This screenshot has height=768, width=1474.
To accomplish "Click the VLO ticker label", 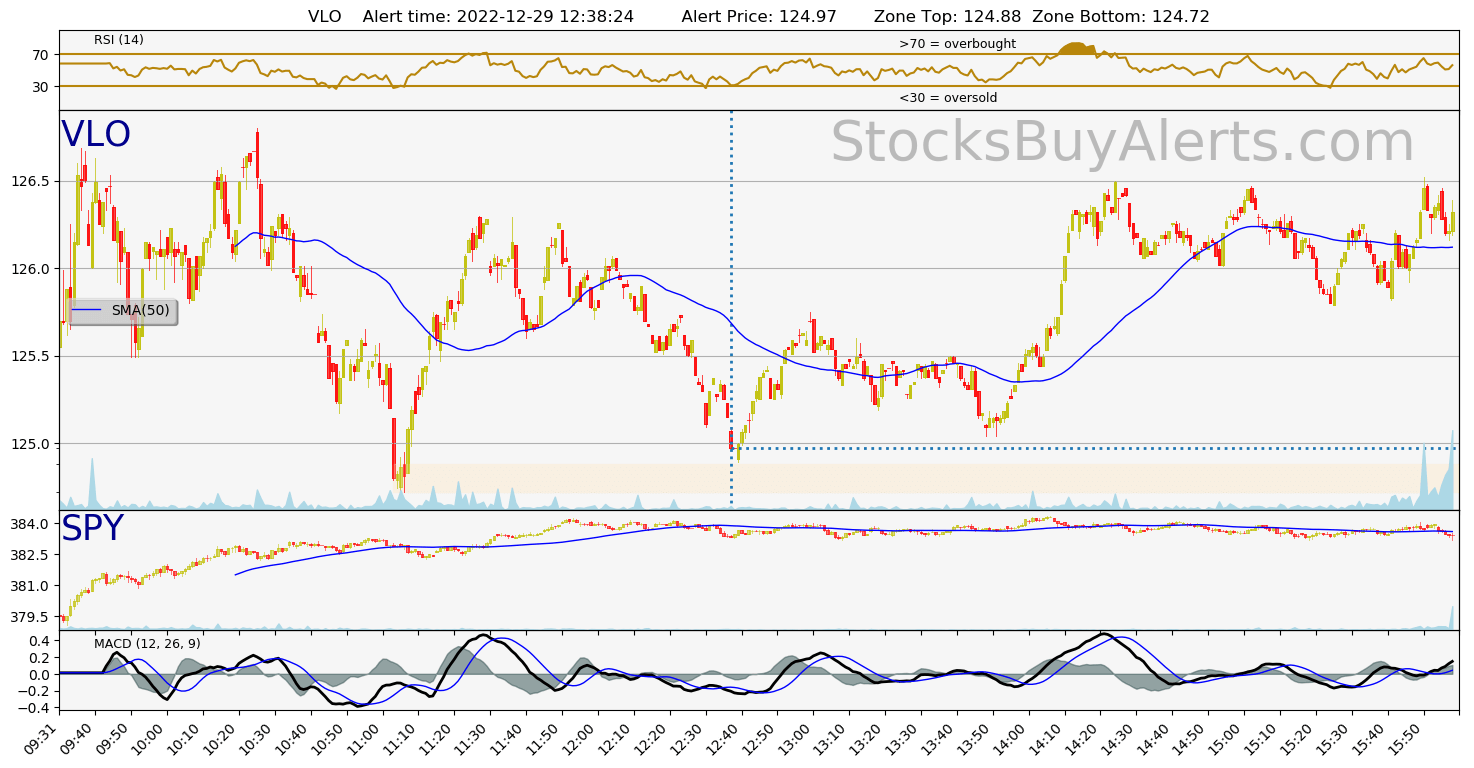I will point(96,135).
